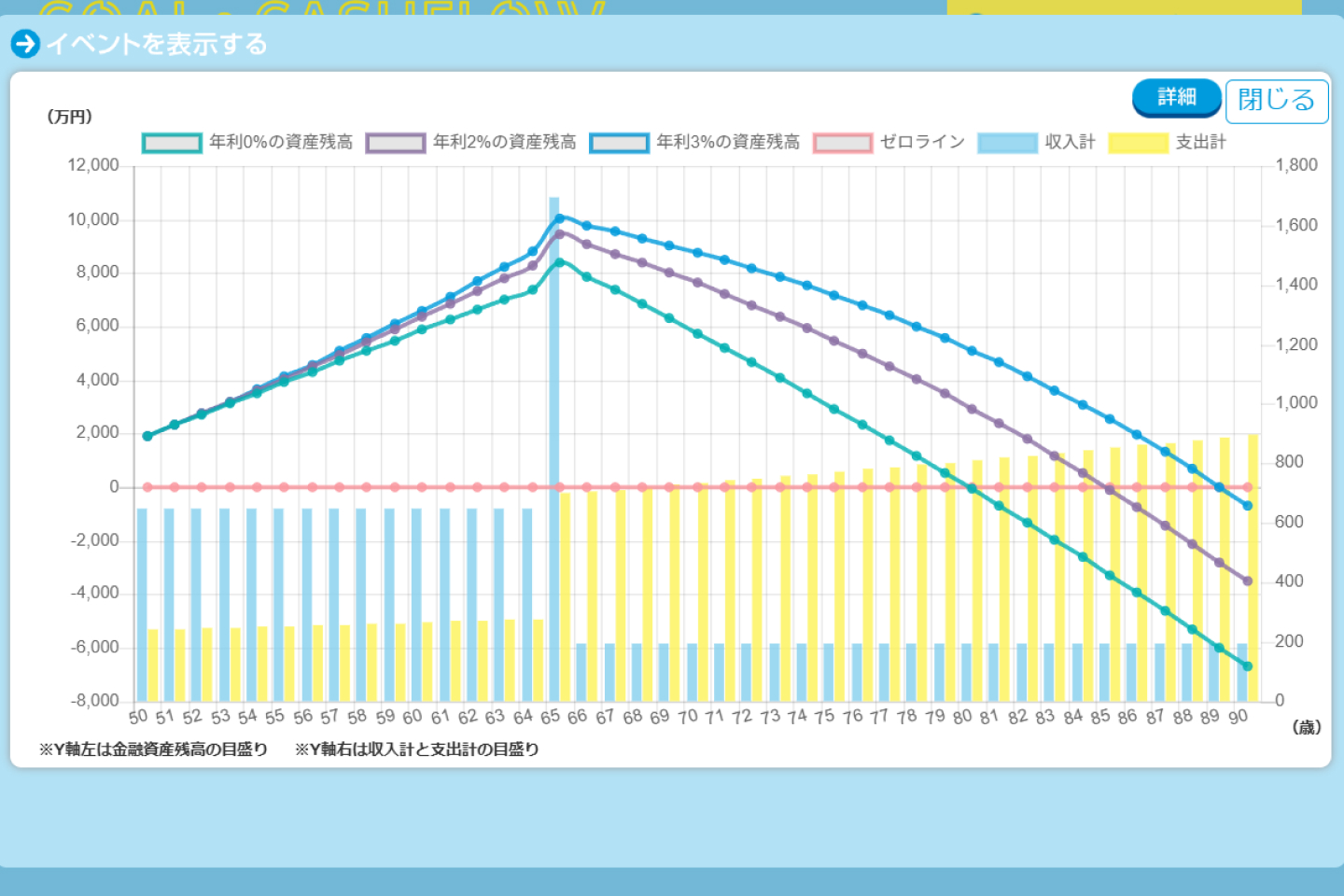Click the 収入計 light blue legend swatch
This screenshot has height=896, width=1344.
pos(1007,143)
